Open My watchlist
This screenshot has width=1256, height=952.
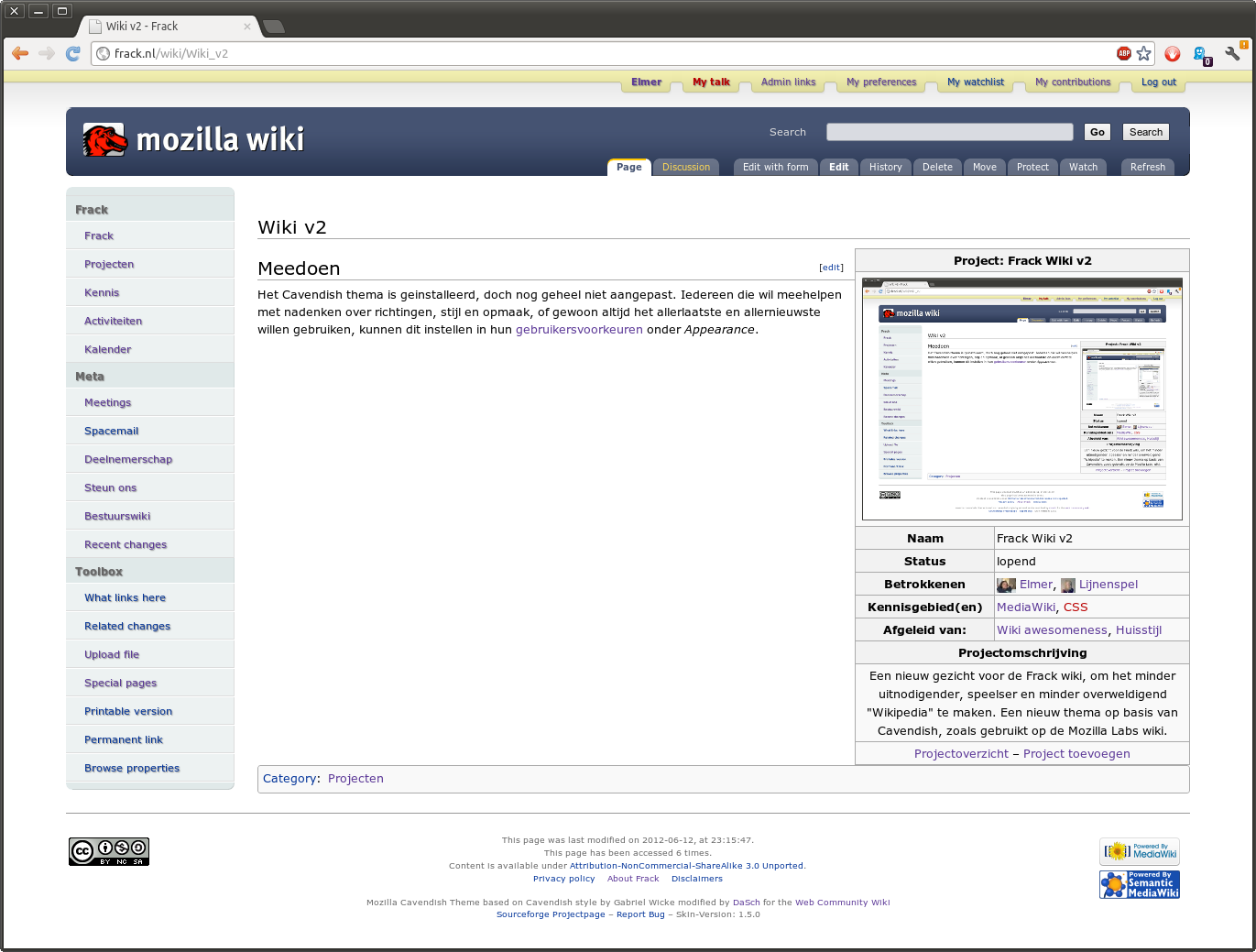tap(976, 82)
